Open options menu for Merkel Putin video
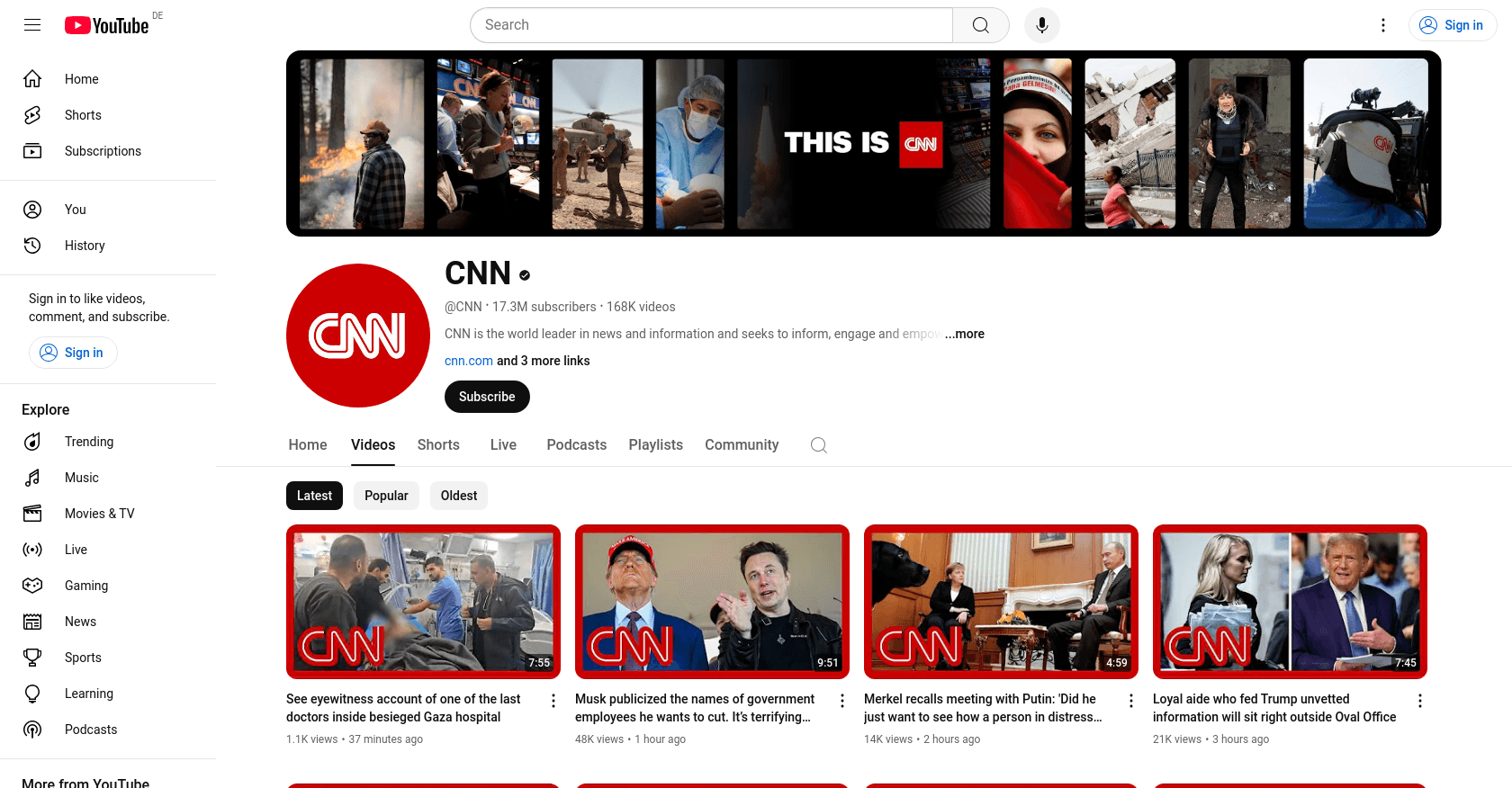 [x=1131, y=701]
